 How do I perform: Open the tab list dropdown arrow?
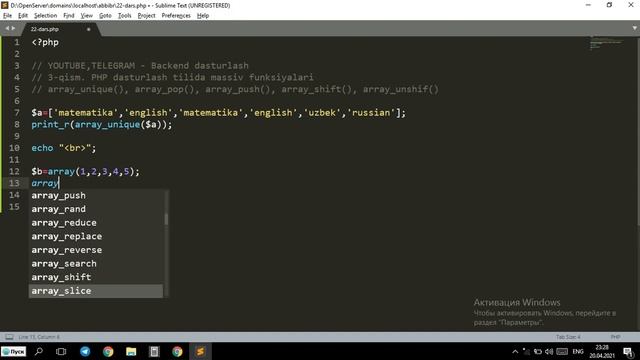point(634,28)
